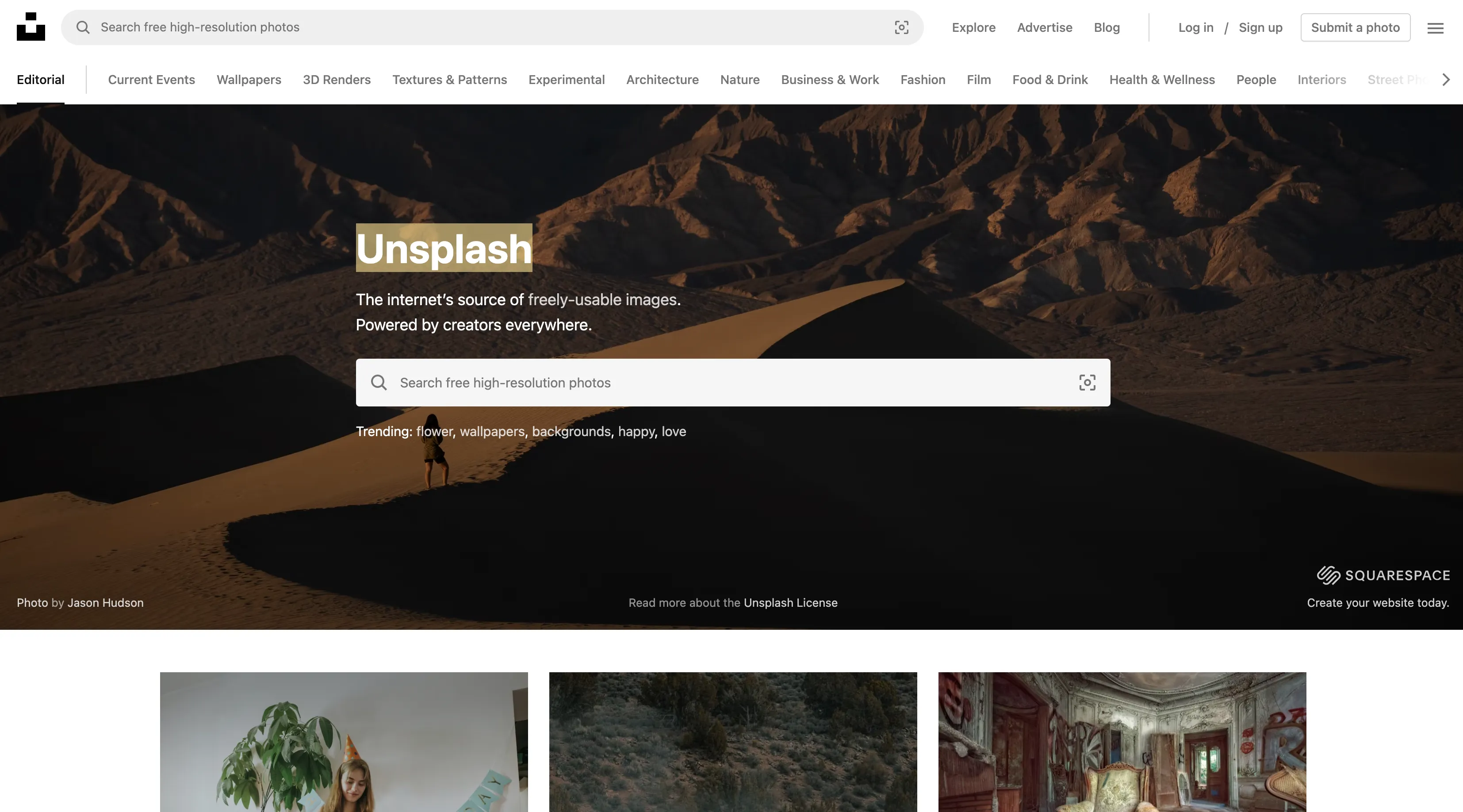Click the Blog navigation link
The height and width of the screenshot is (812, 1463).
pyautogui.click(x=1107, y=27)
